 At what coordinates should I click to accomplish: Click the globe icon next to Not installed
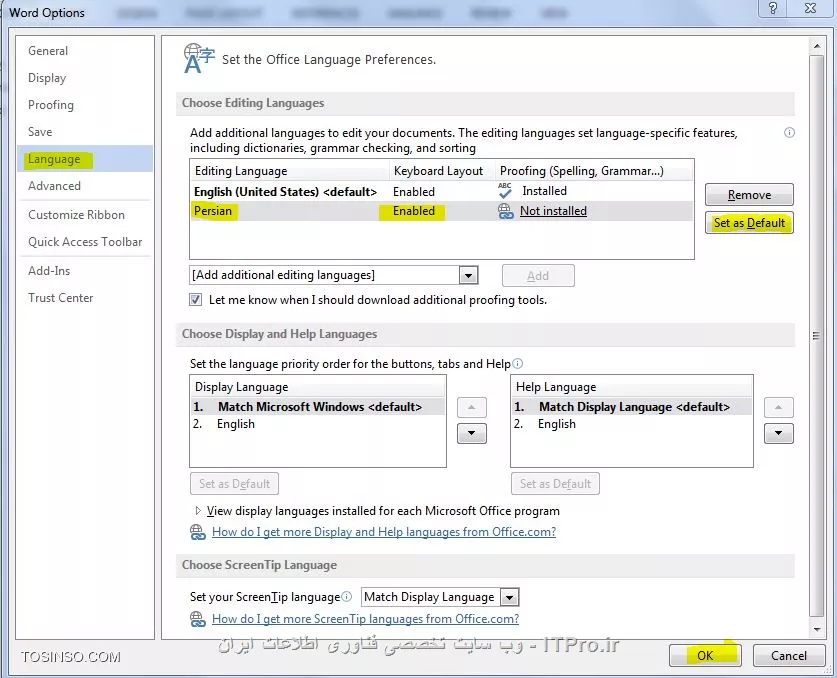click(505, 211)
